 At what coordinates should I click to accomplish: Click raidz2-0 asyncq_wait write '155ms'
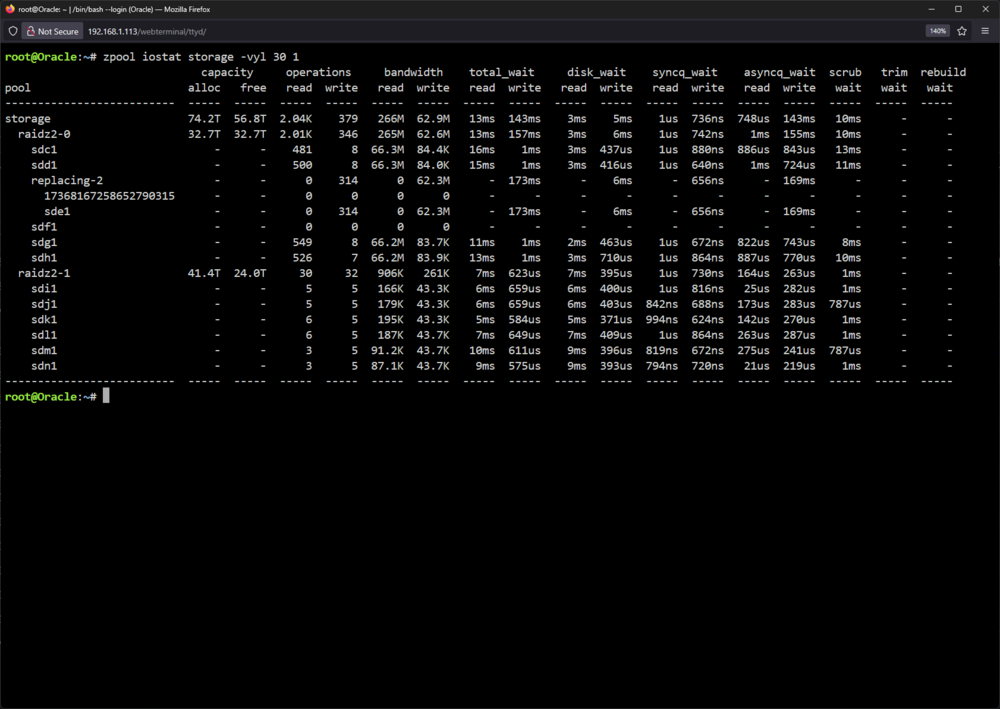point(799,134)
